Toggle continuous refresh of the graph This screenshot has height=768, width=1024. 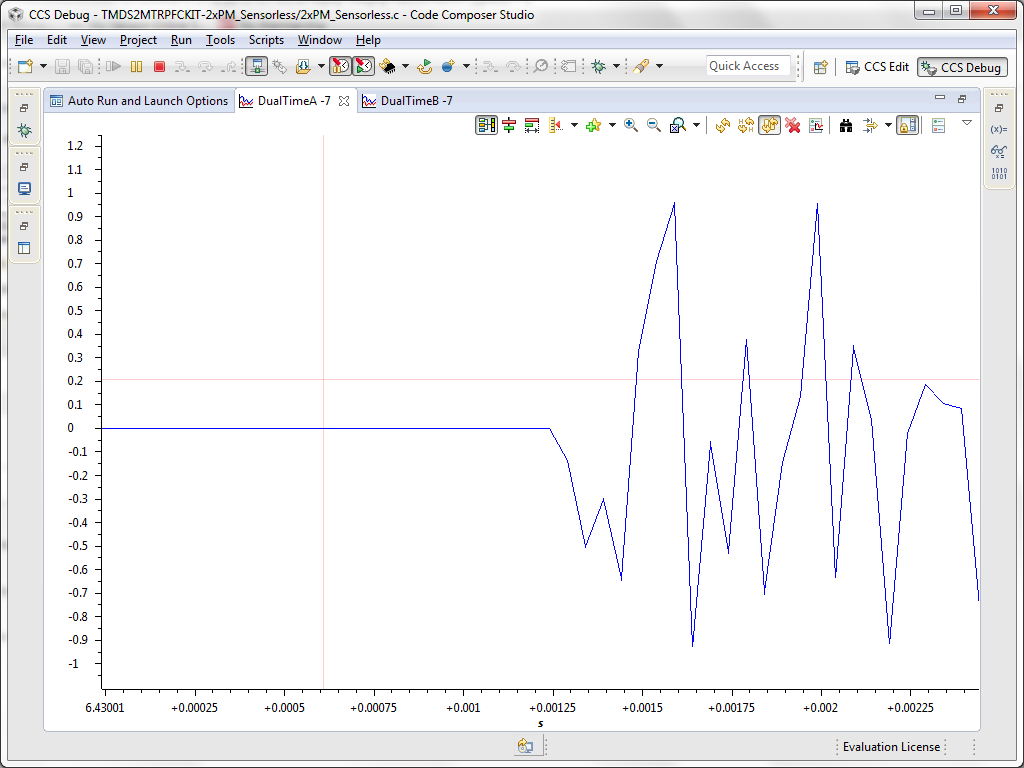pyautogui.click(x=769, y=125)
